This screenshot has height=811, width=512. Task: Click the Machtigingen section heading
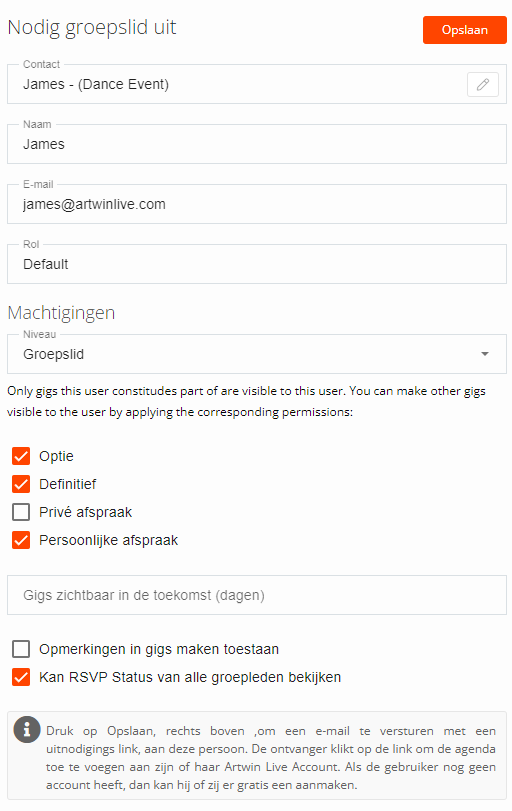tap(62, 313)
